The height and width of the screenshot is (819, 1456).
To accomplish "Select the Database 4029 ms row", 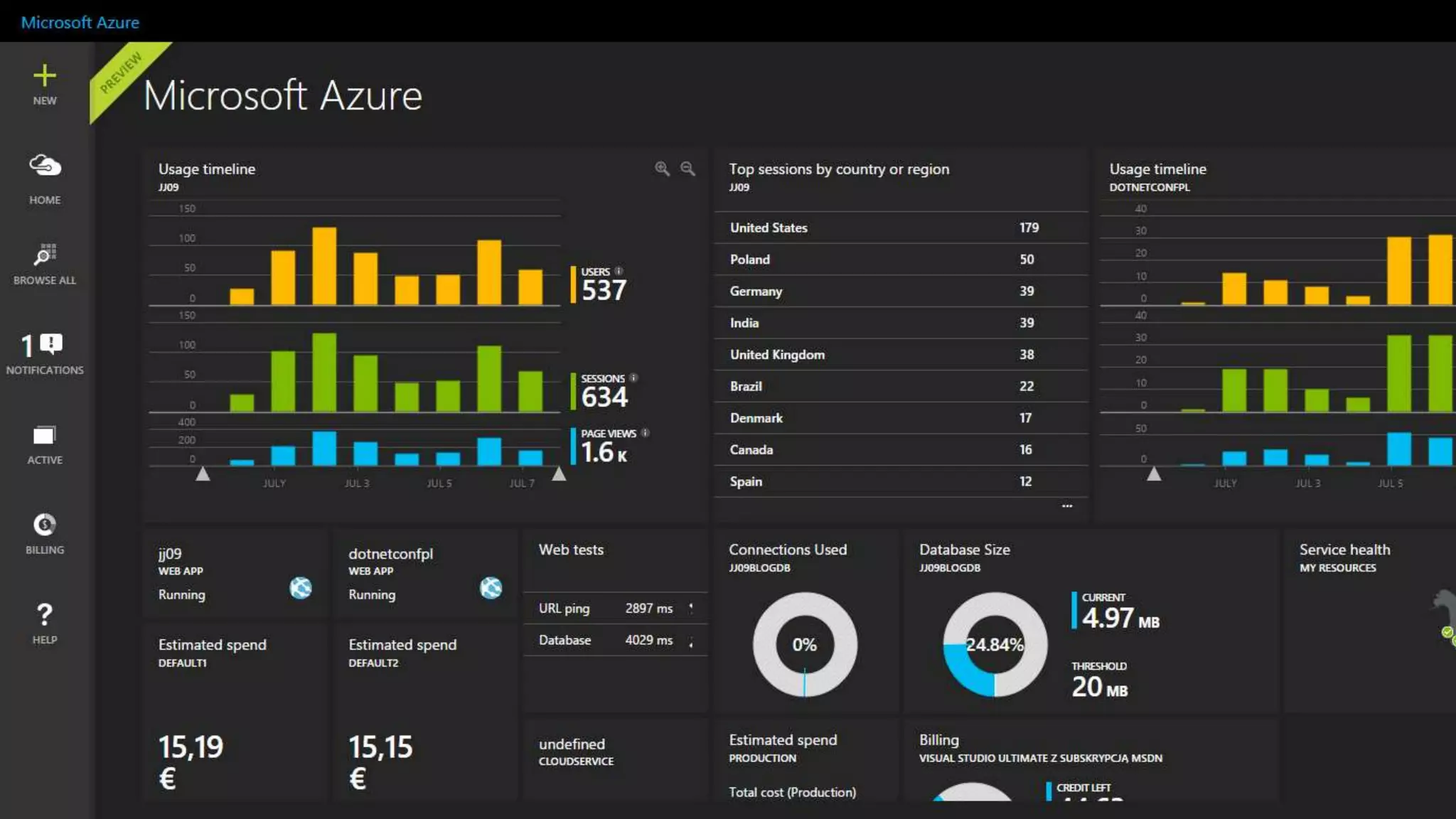I will pyautogui.click(x=616, y=641).
